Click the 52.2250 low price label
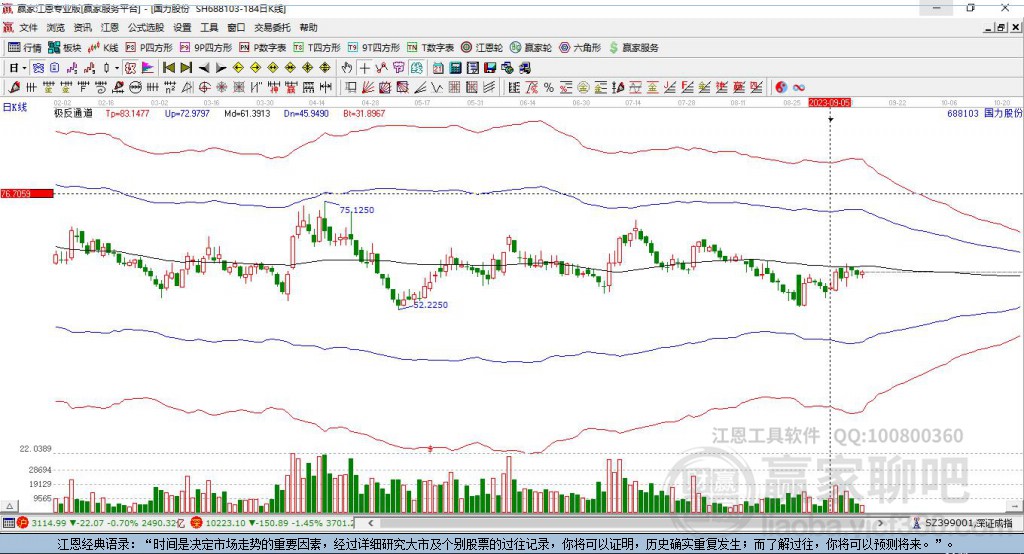 430,304
